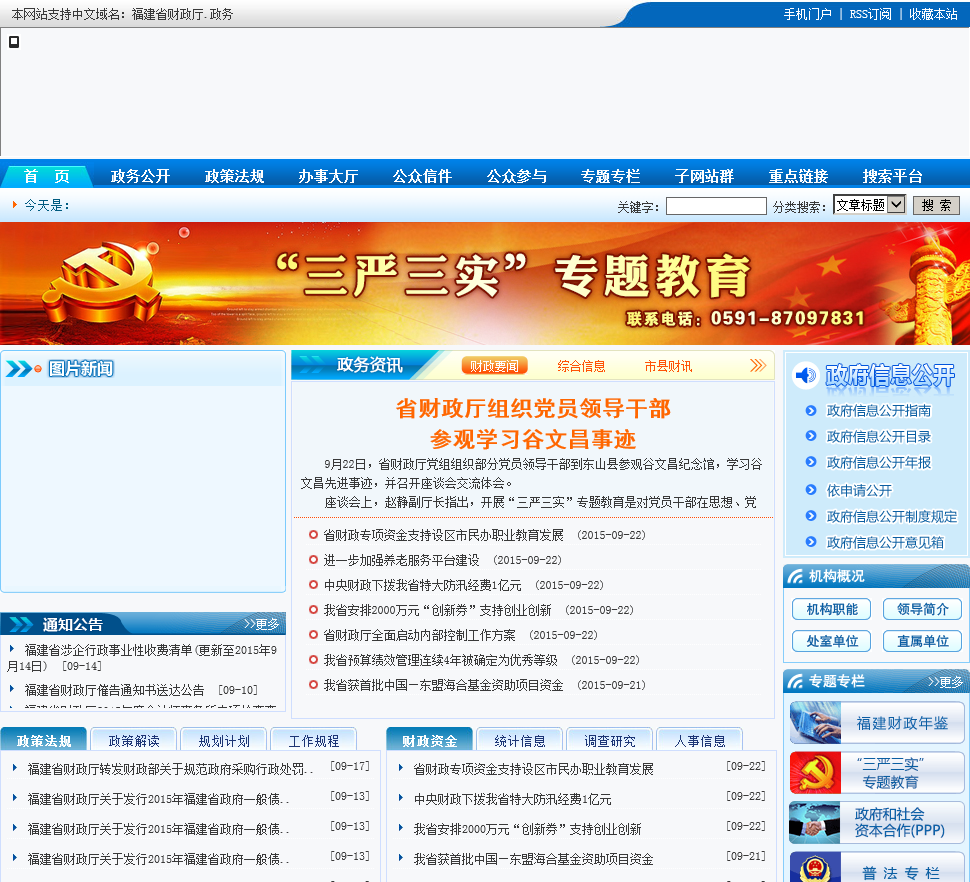
Task: Click the 图片新闻 section title
Action: (81, 369)
